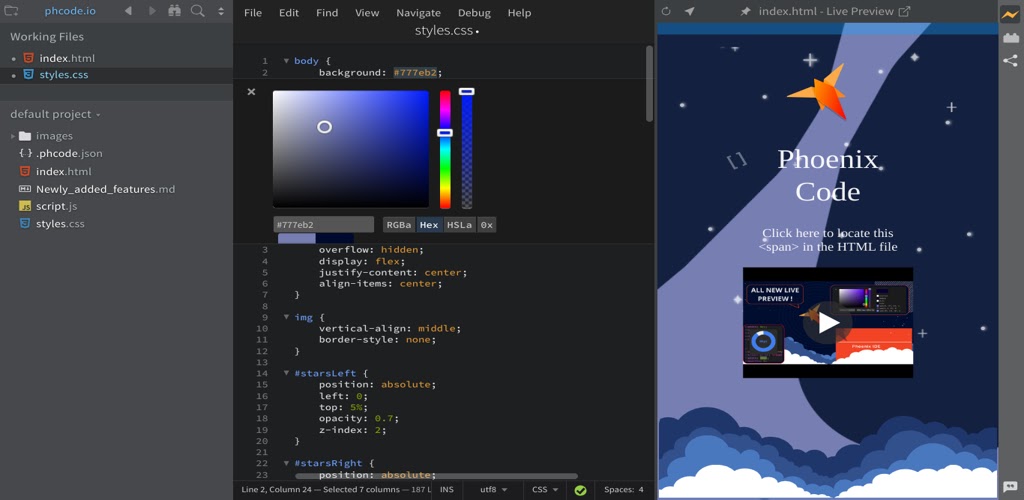Click the rainbow hue slider

pos(445,150)
